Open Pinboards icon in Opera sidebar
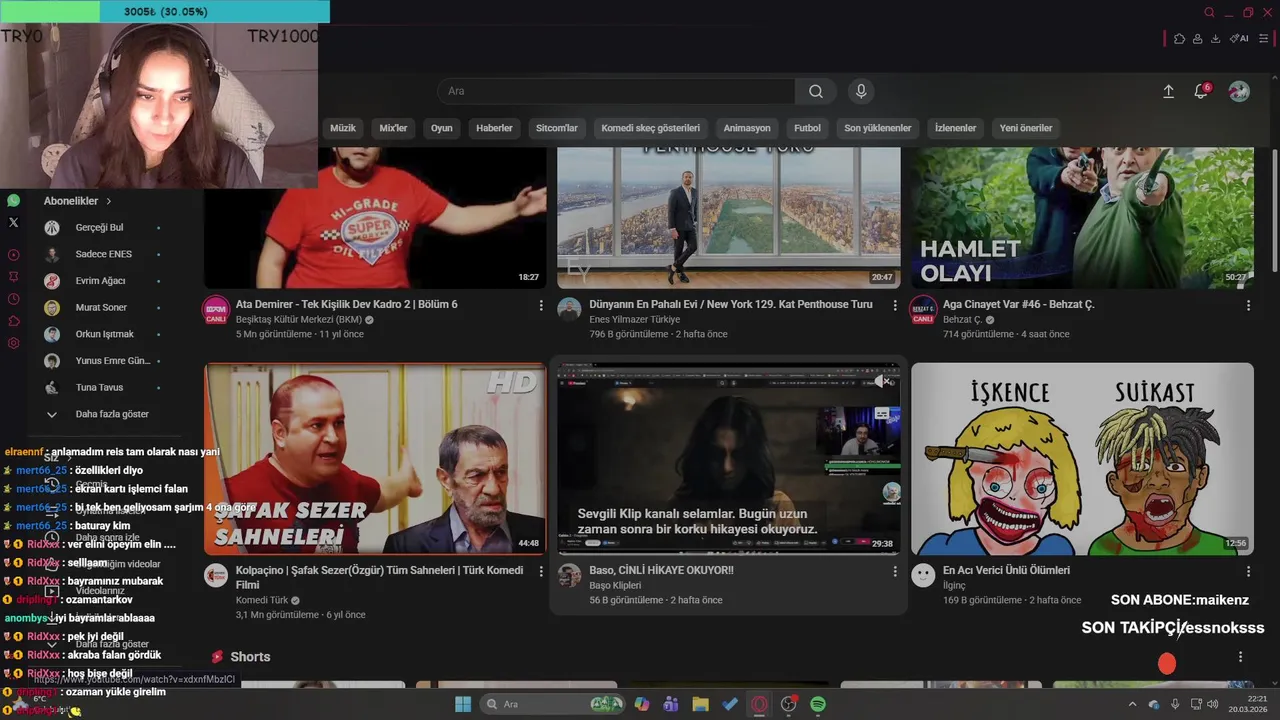Image resolution: width=1280 pixels, height=720 pixels. pyautogui.click(x=13, y=276)
